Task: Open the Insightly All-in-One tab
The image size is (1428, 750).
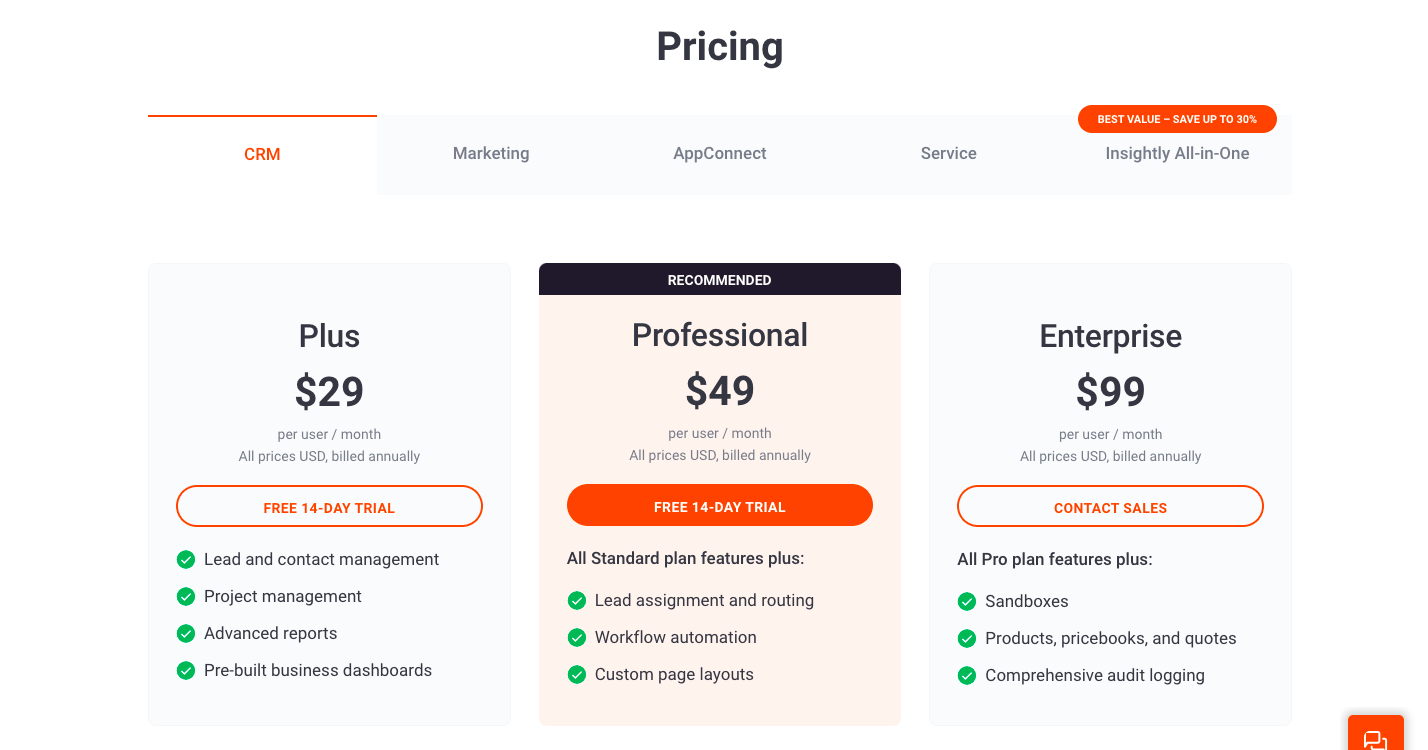Action: click(x=1177, y=153)
